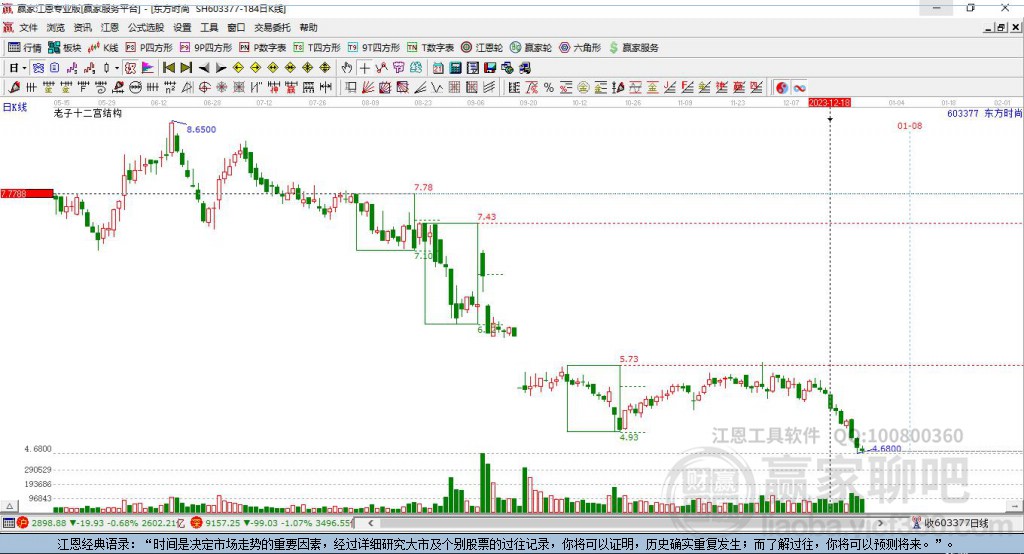
Task: Select the first yellow diamond left-arrow icon
Action: tap(238, 68)
